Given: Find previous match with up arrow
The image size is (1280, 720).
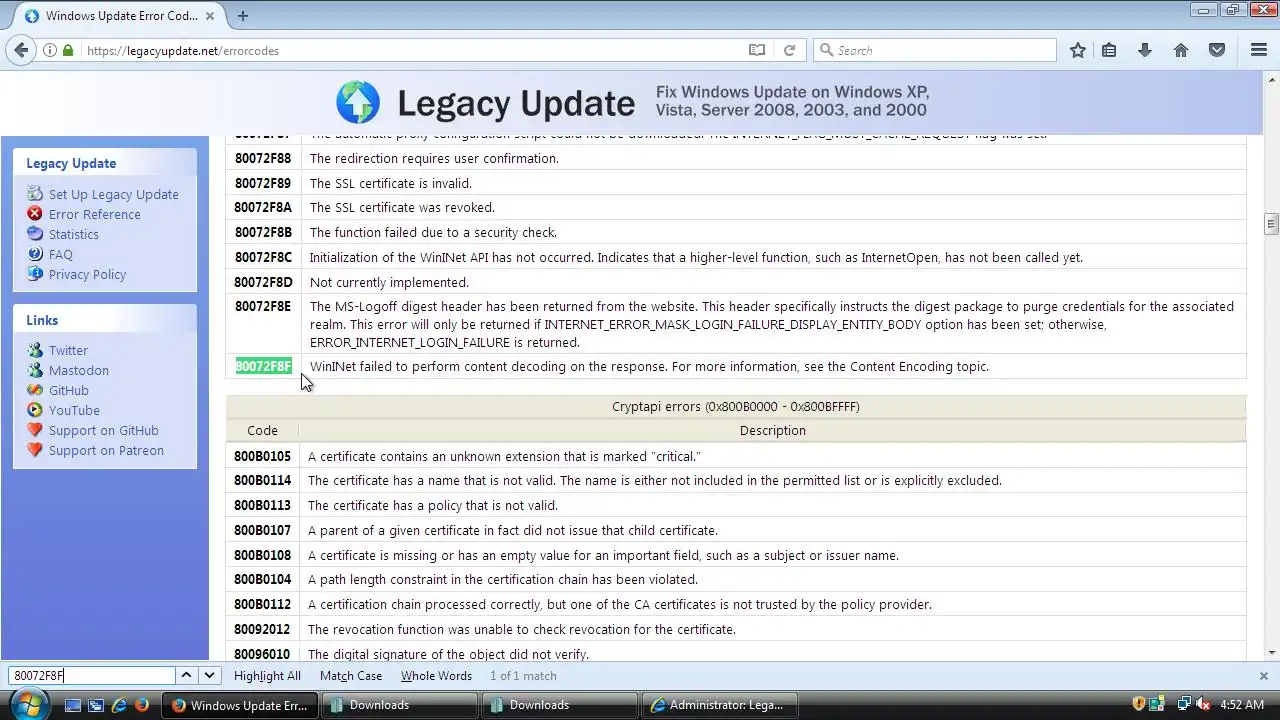Looking at the screenshot, I should [x=186, y=675].
